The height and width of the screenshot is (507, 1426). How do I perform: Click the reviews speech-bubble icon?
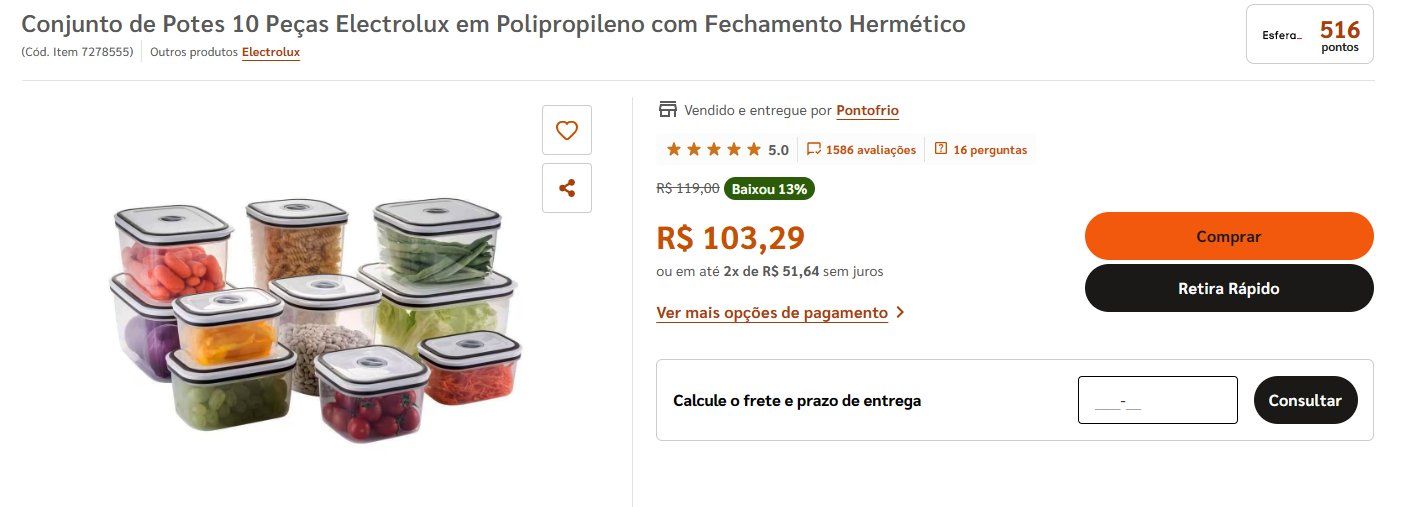pyautogui.click(x=814, y=150)
